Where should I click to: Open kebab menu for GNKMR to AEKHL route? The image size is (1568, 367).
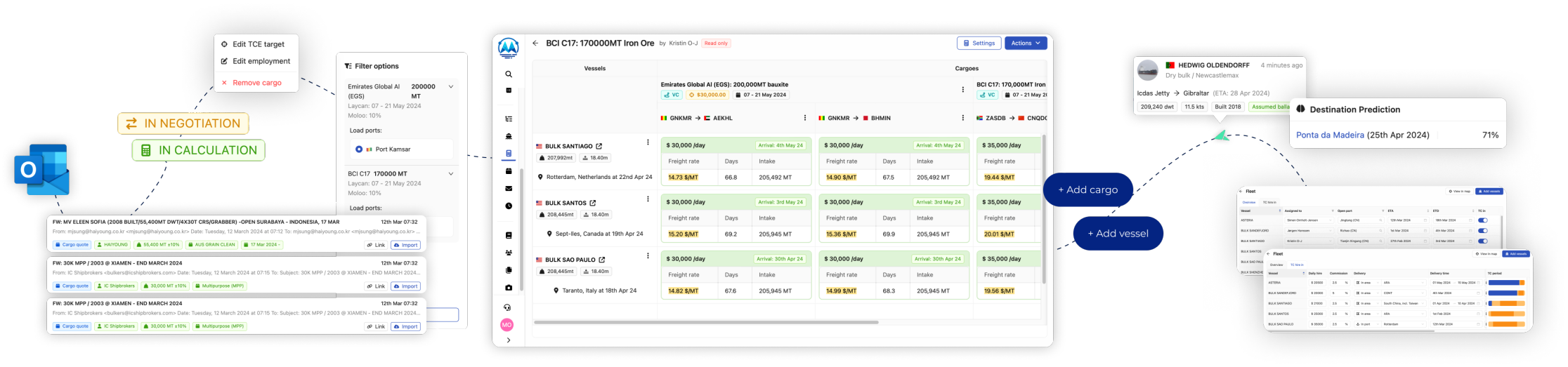(805, 118)
